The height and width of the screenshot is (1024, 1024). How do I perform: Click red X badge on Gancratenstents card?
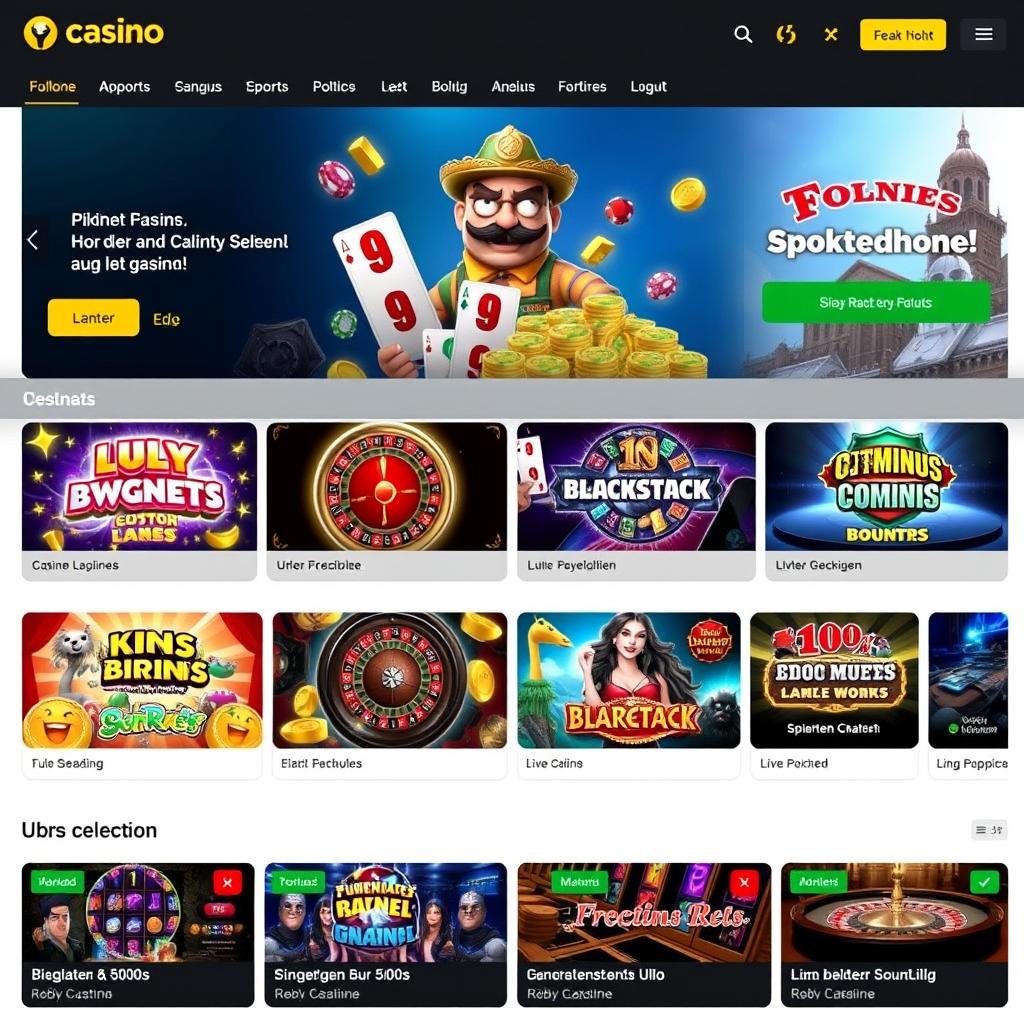click(x=744, y=882)
